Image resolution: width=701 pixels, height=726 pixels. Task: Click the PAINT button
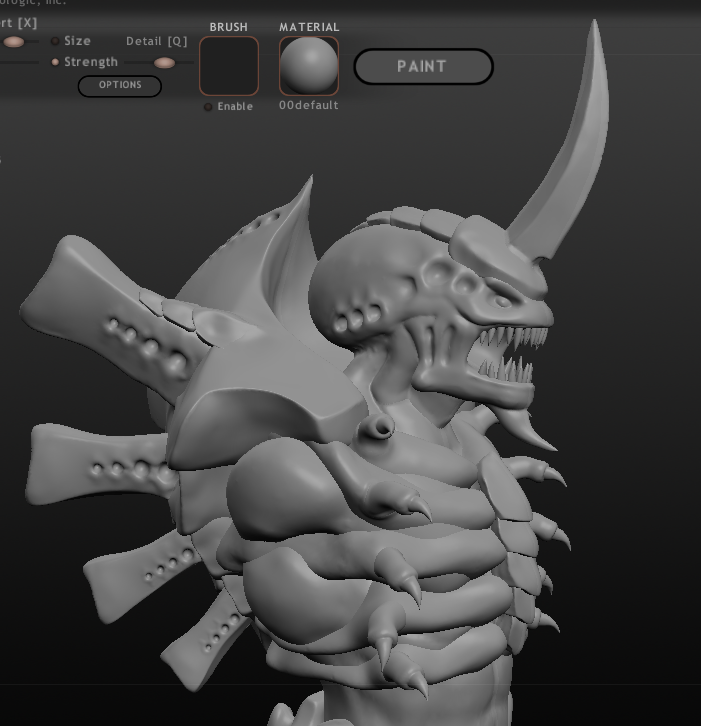(423, 67)
